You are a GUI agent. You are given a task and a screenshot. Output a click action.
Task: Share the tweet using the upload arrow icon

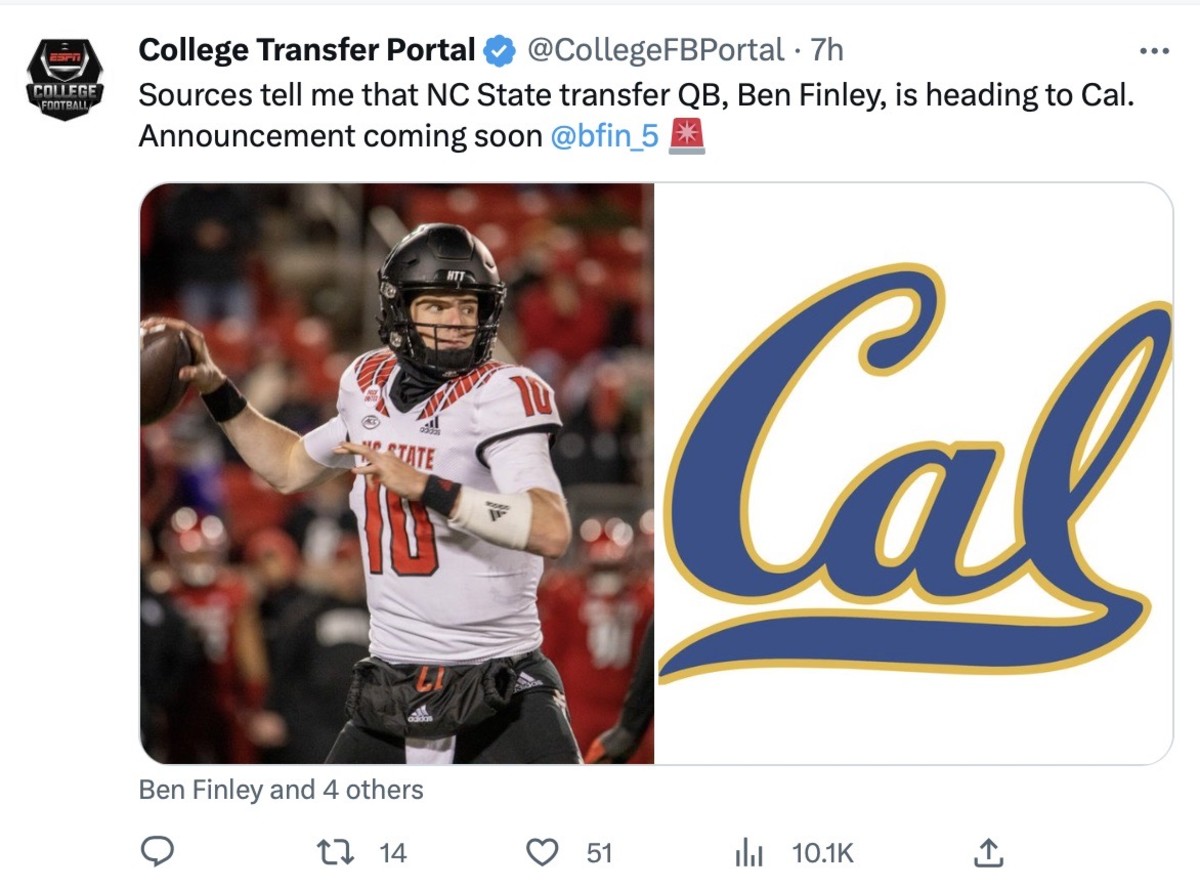987,852
